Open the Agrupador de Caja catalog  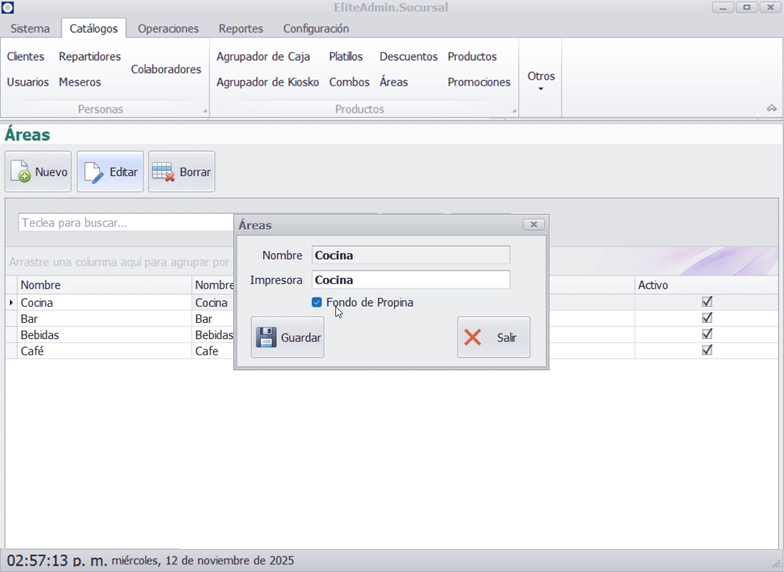[x=263, y=56]
